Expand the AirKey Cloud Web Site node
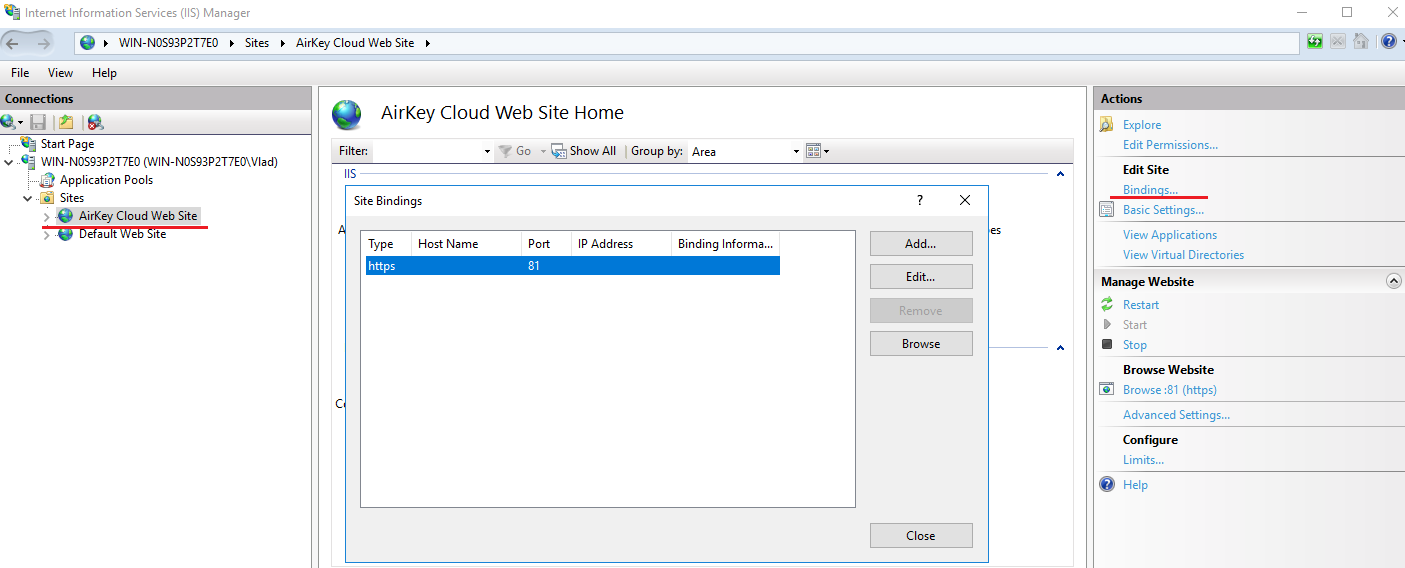1405x568 pixels. pos(46,217)
